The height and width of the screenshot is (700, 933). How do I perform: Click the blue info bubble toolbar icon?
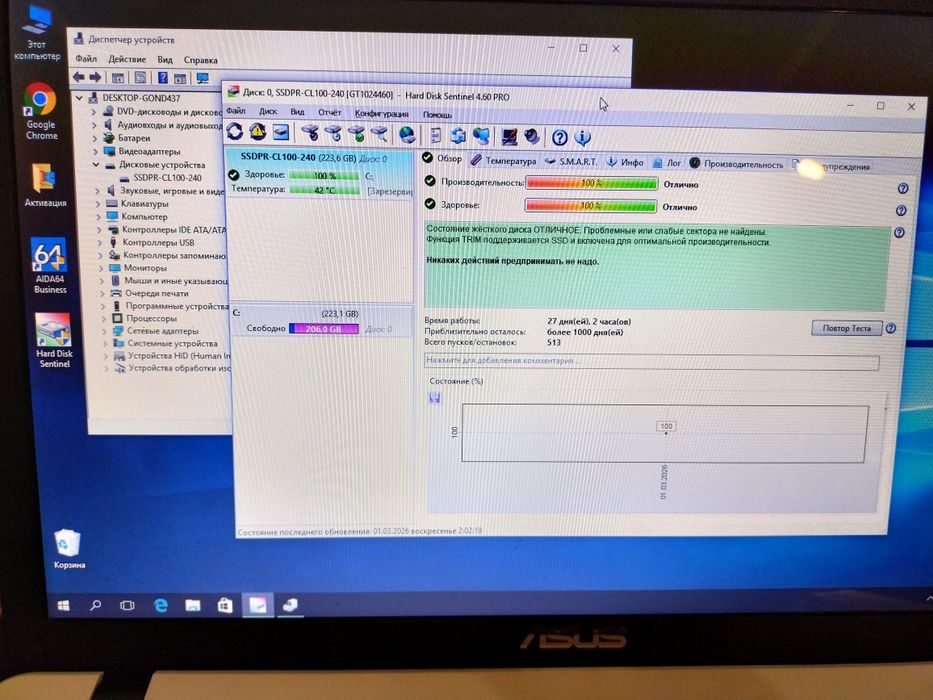(583, 138)
